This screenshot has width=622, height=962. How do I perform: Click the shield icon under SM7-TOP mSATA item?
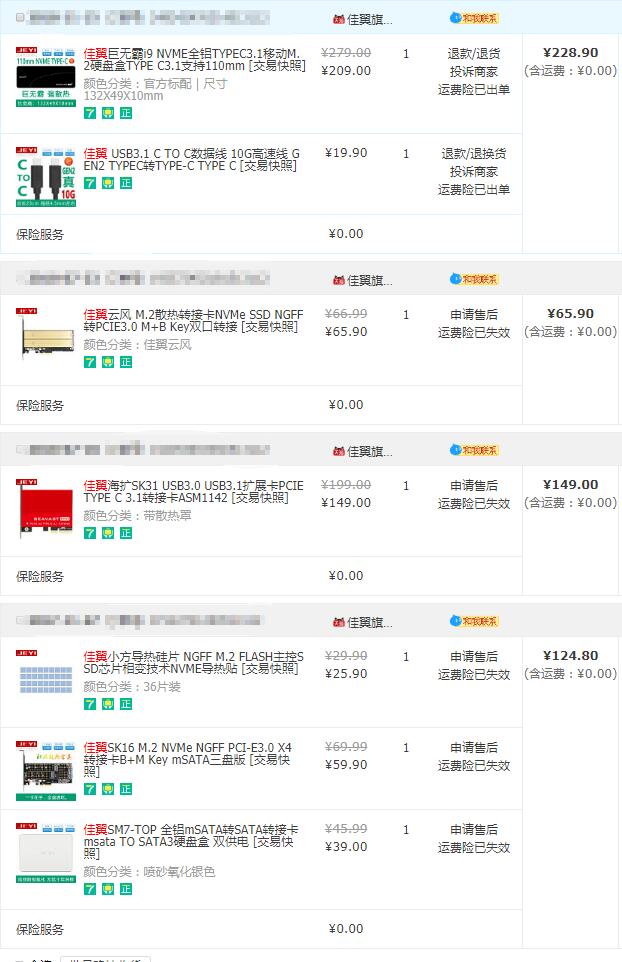point(108,889)
